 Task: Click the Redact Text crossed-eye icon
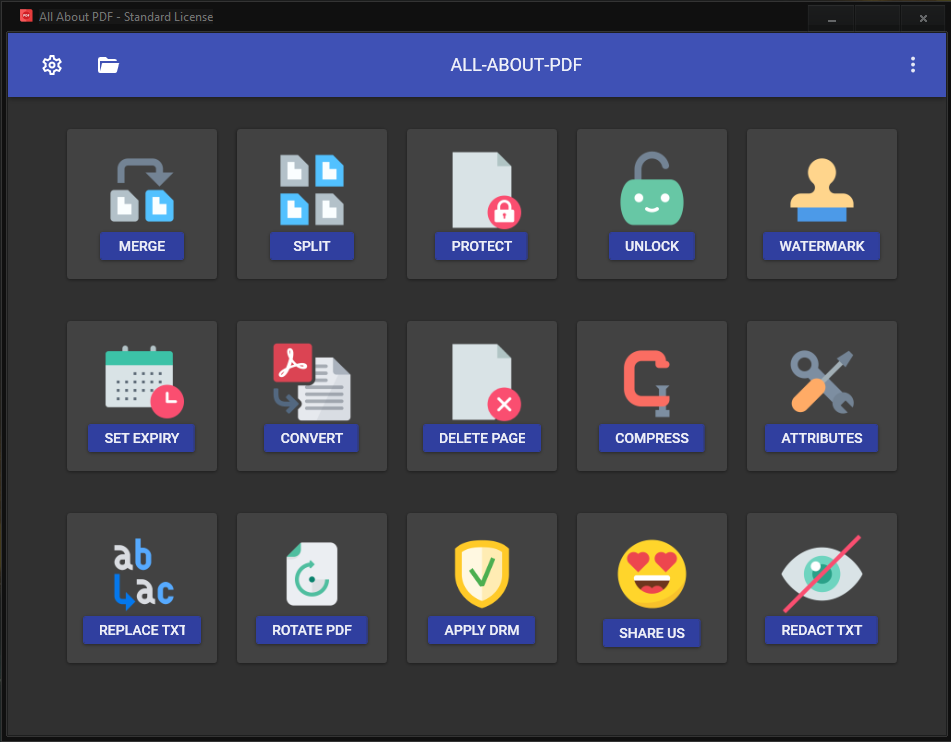tap(822, 574)
